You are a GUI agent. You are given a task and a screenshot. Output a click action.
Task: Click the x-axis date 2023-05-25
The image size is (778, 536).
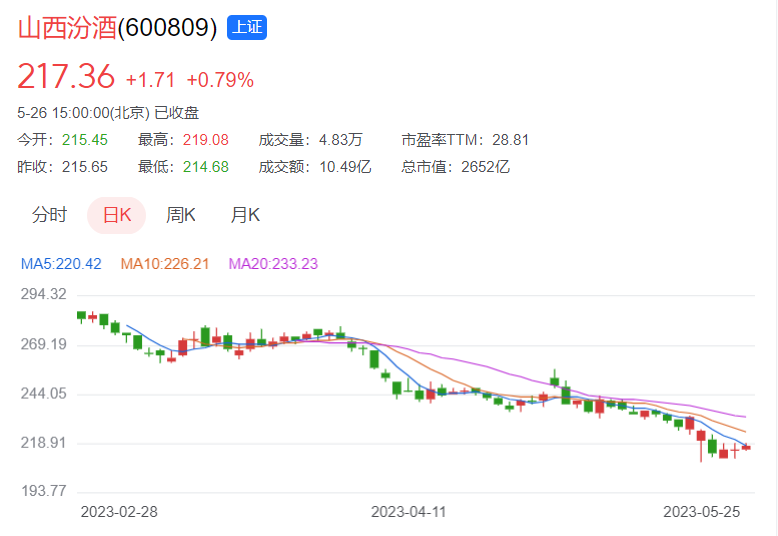[x=702, y=512]
